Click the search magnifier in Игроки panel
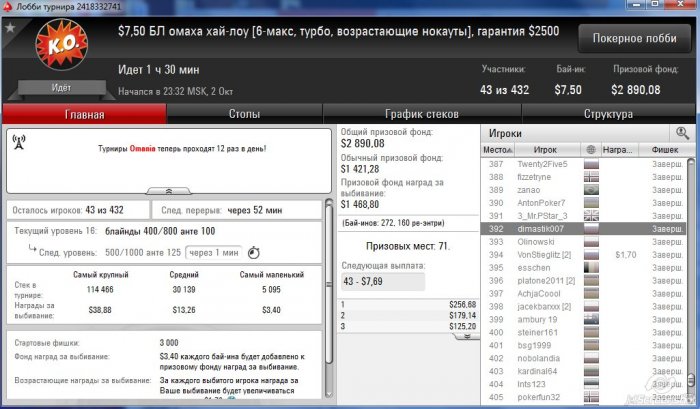The height and width of the screenshot is (409, 700). pyautogui.click(x=682, y=133)
